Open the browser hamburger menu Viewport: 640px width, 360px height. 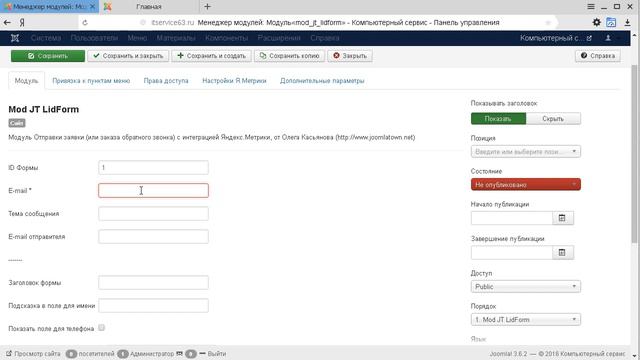click(x=591, y=7)
